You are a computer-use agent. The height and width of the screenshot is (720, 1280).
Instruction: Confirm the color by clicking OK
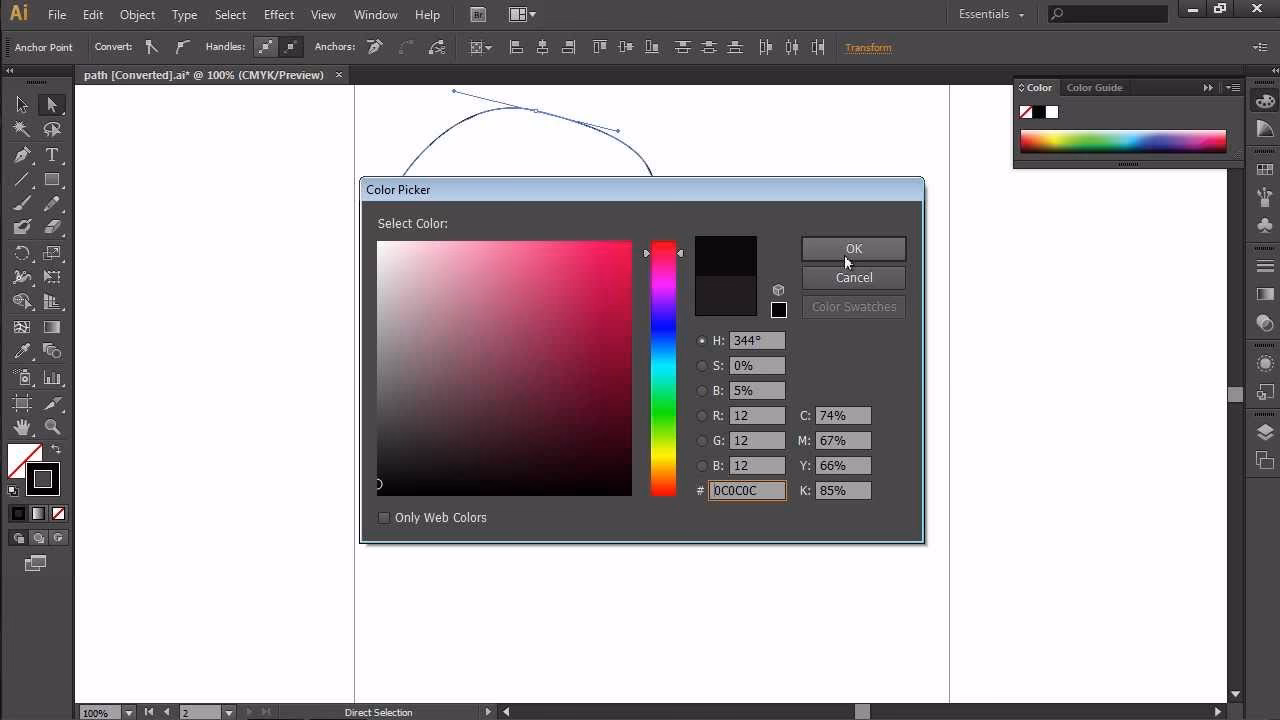point(853,248)
